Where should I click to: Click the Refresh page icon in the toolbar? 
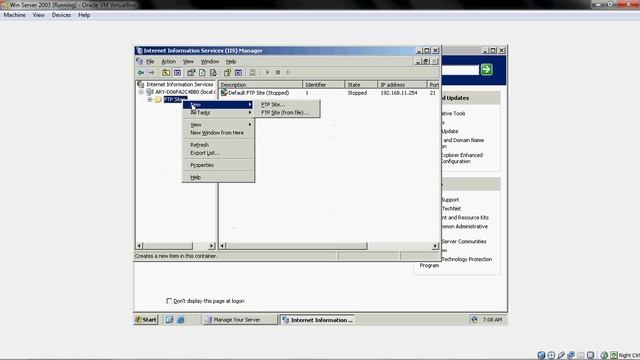click(x=202, y=73)
